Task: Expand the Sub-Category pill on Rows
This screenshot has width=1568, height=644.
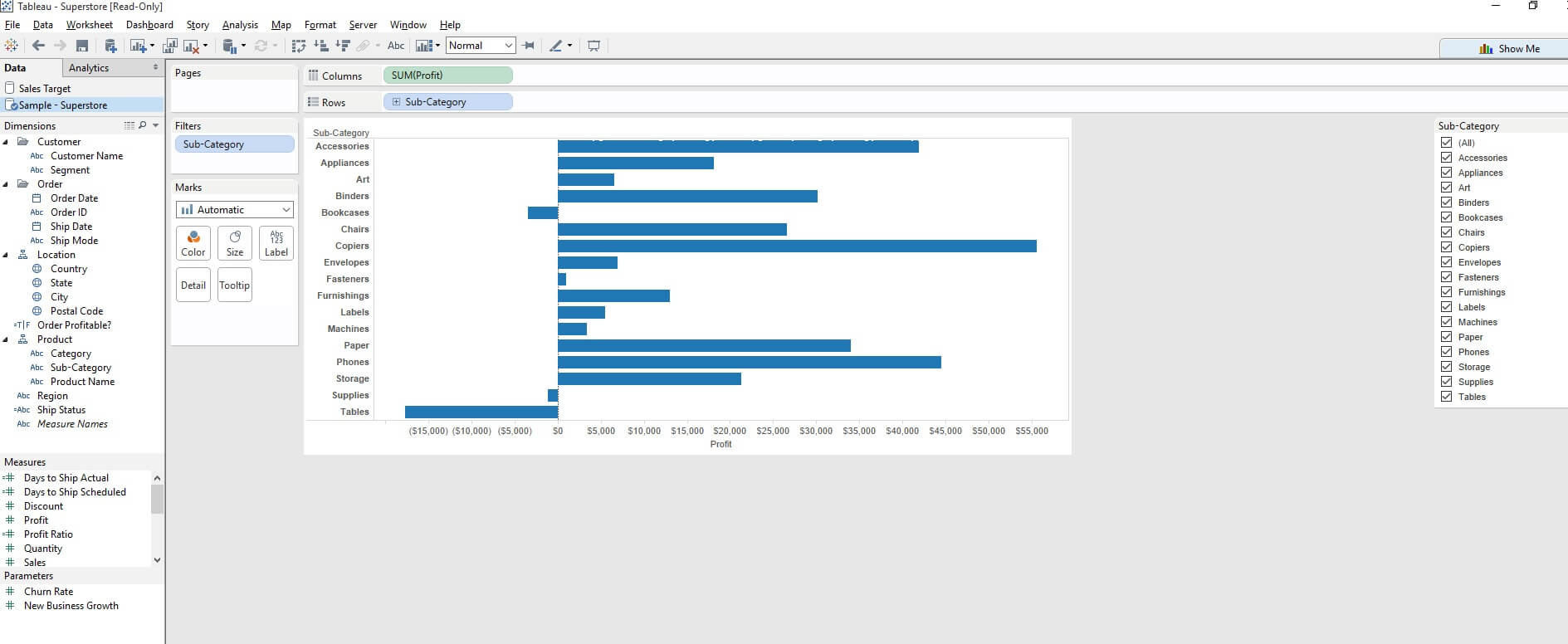Action: pos(396,102)
